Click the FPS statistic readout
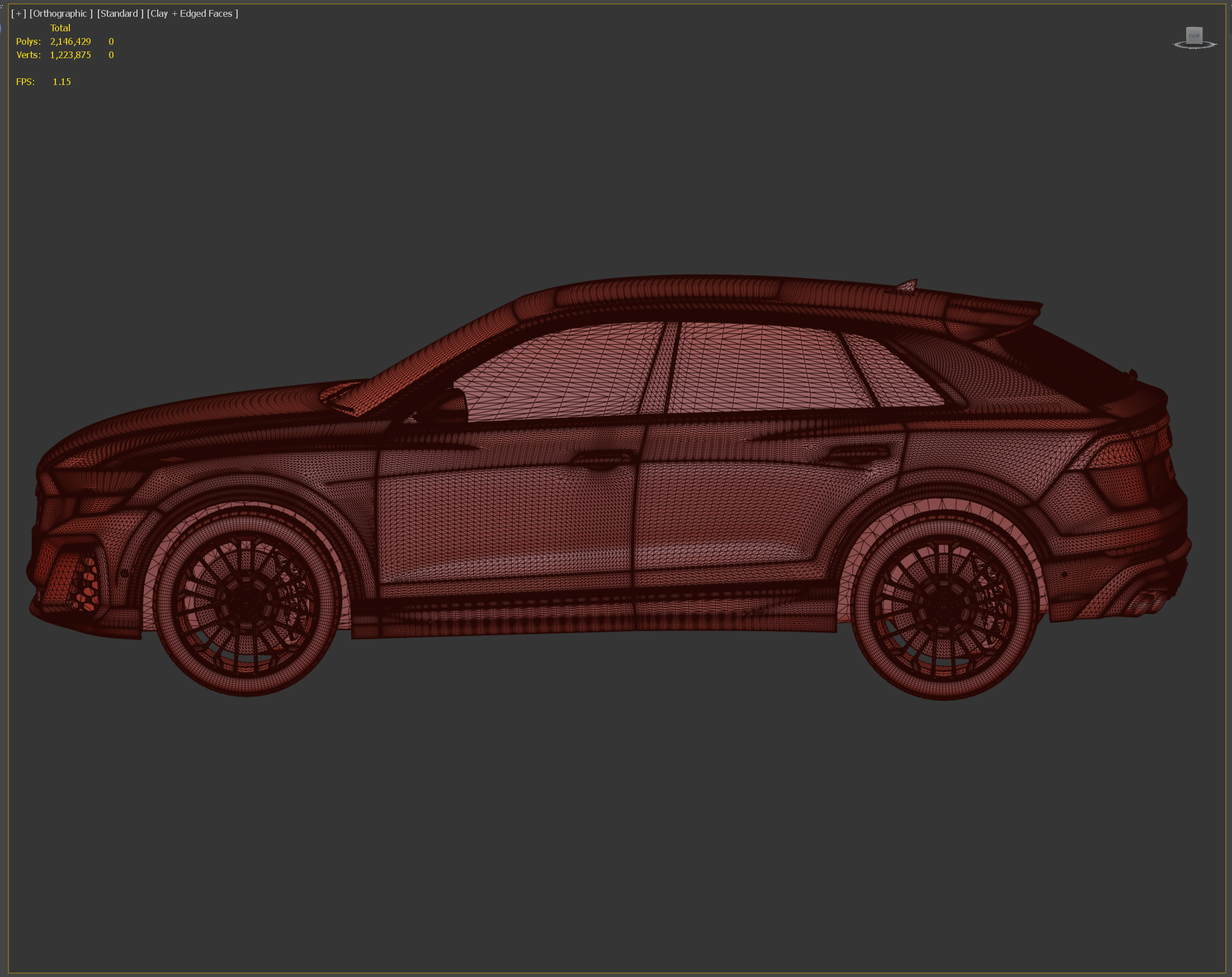 pyautogui.click(x=61, y=82)
